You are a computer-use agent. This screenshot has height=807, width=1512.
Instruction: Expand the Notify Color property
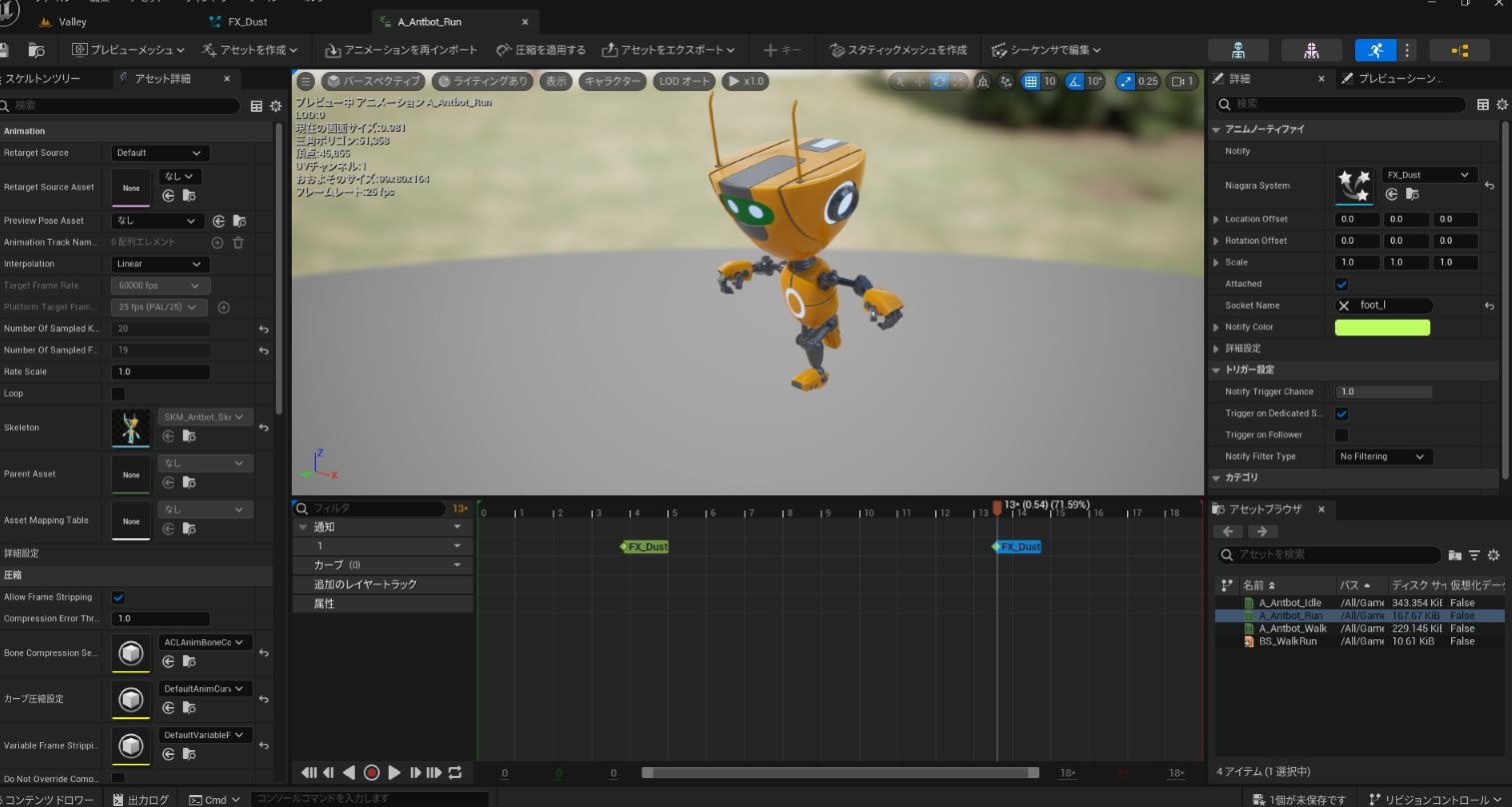tap(1216, 328)
